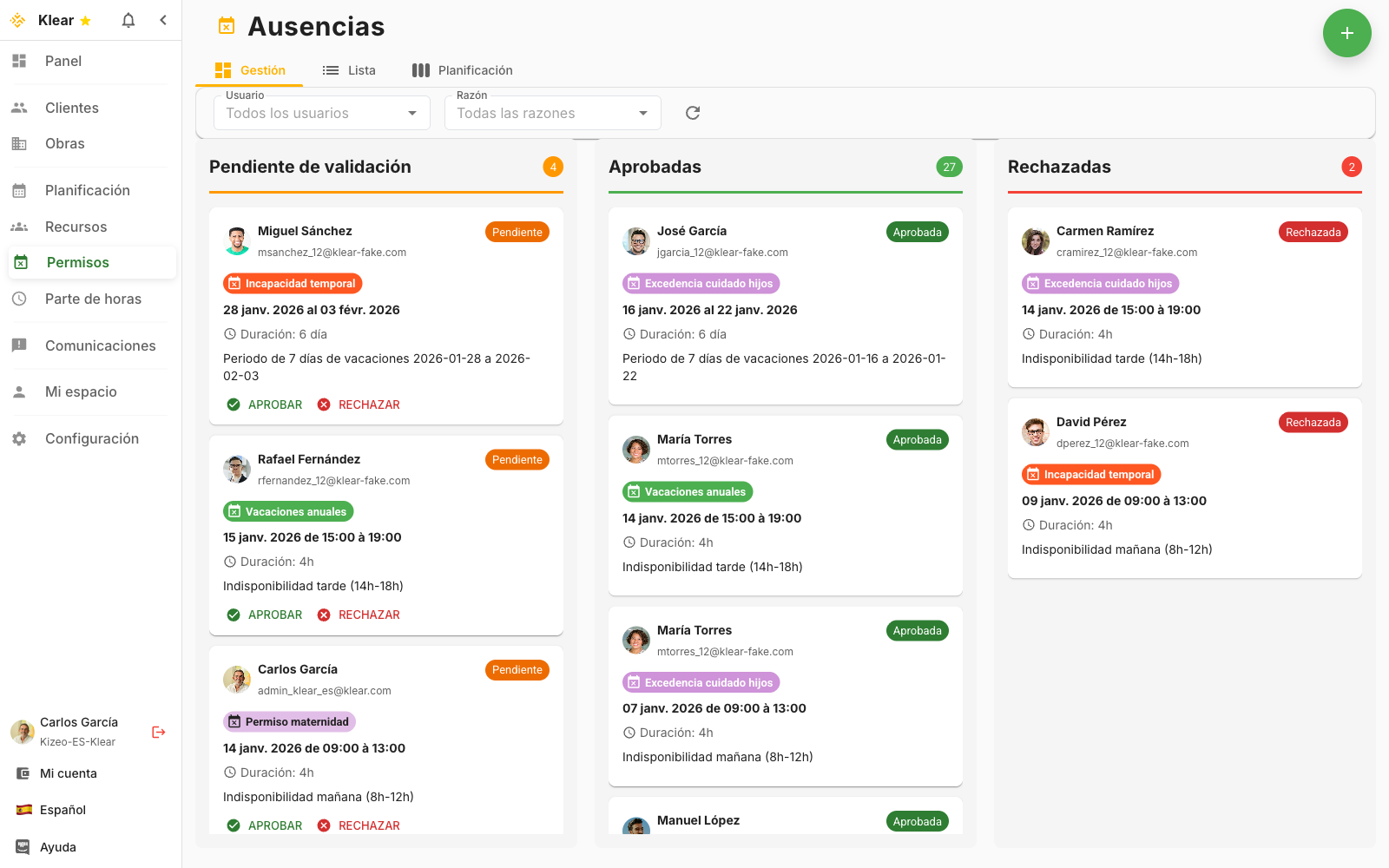The width and height of the screenshot is (1389, 868).
Task: Approve Miguel Sánchez's Incapacidad temporal request
Action: [x=264, y=404]
